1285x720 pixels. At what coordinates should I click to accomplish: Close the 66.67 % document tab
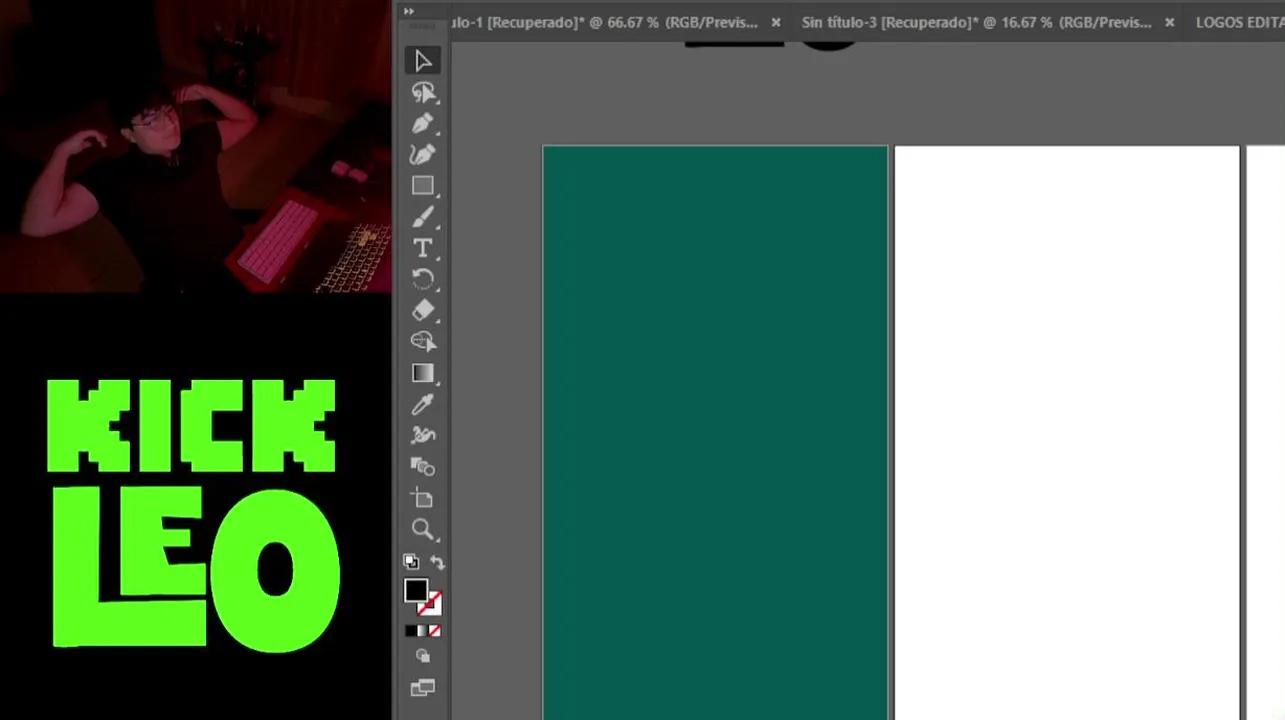point(775,22)
